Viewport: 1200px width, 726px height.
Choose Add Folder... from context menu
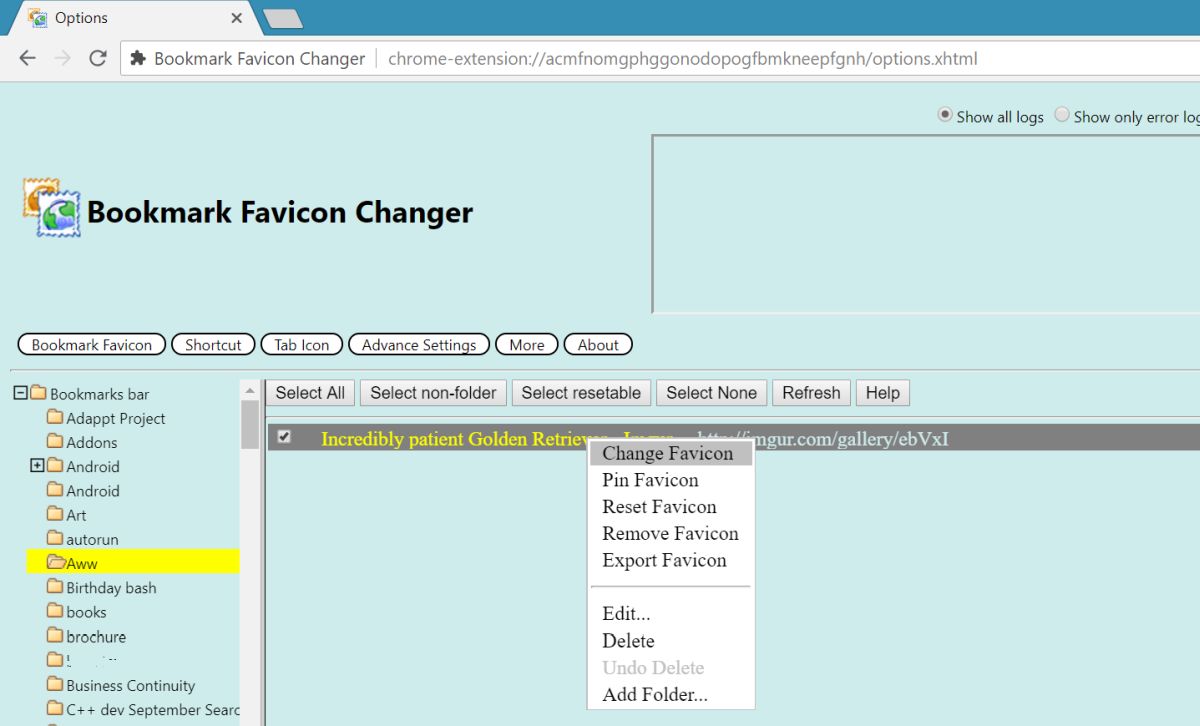[671, 695]
